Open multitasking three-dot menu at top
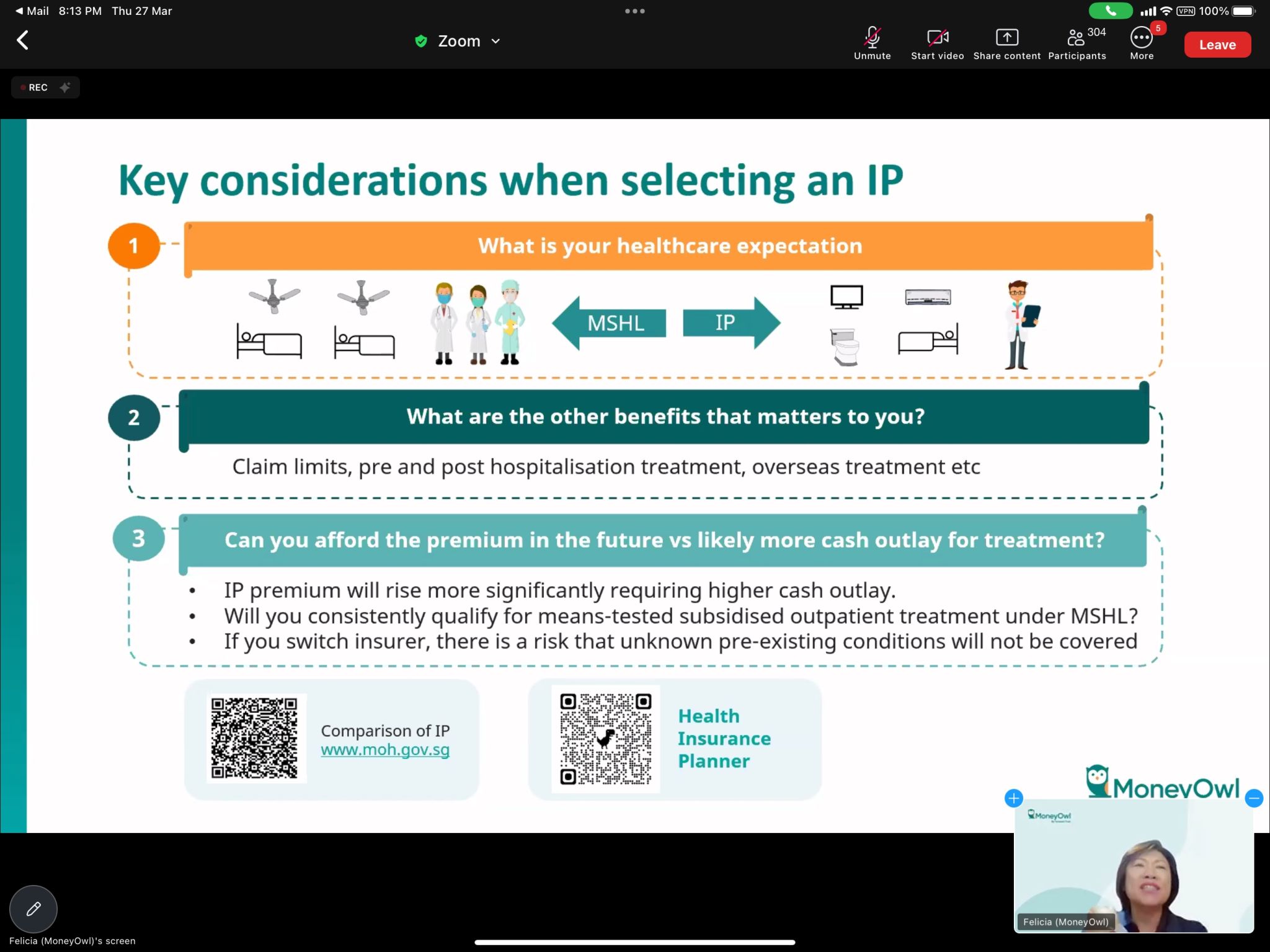The width and height of the screenshot is (1270, 952). 635,11
